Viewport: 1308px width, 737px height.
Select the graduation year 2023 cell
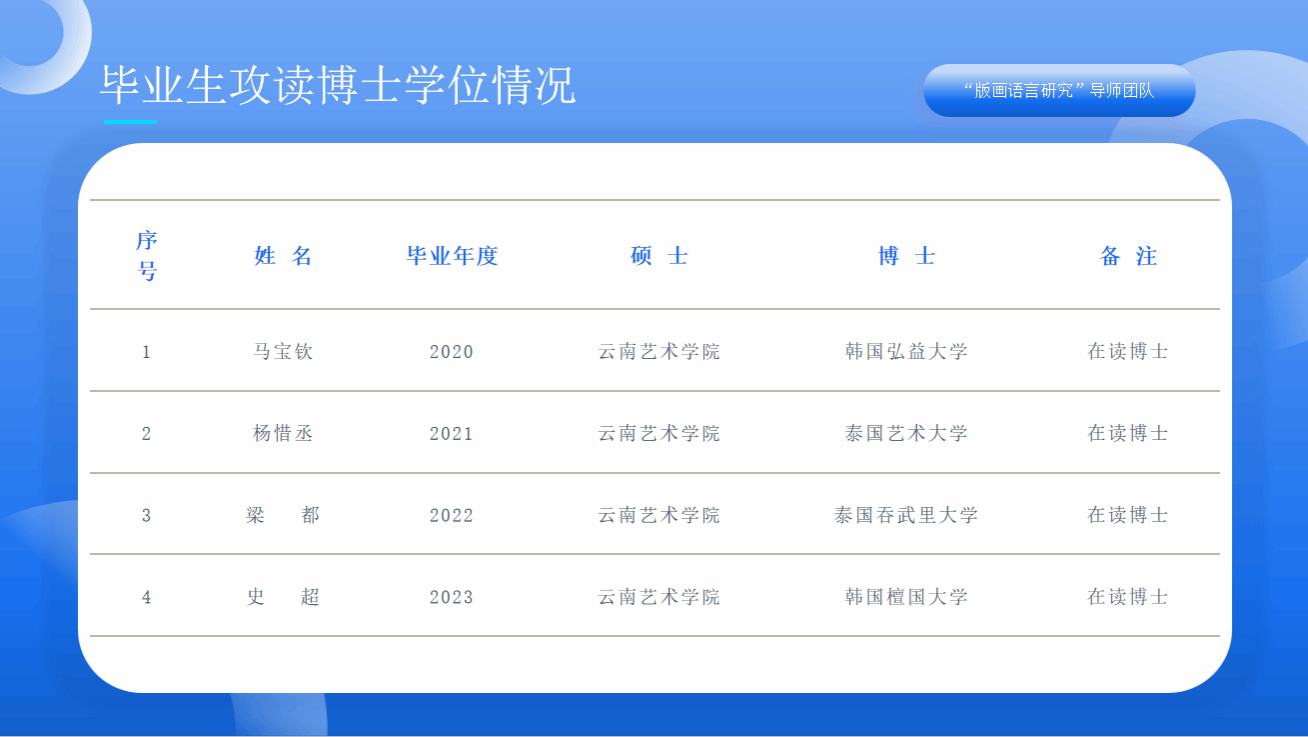pyautogui.click(x=452, y=598)
